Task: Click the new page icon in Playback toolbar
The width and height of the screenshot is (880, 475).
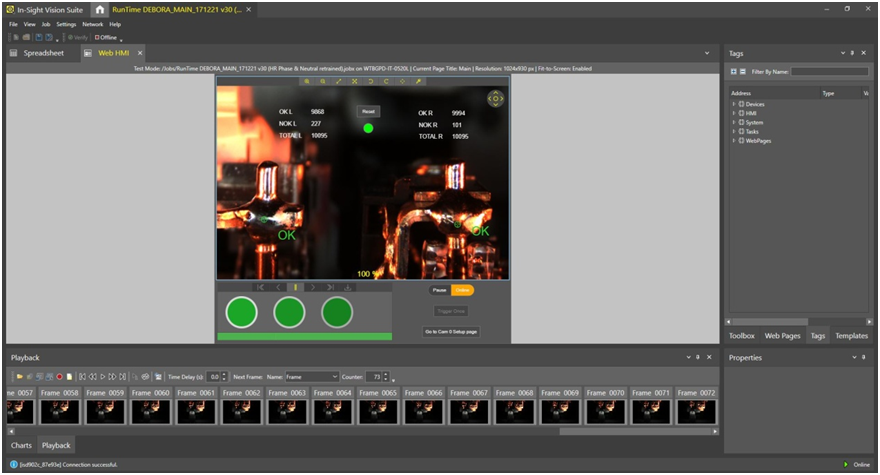Action: coord(70,377)
